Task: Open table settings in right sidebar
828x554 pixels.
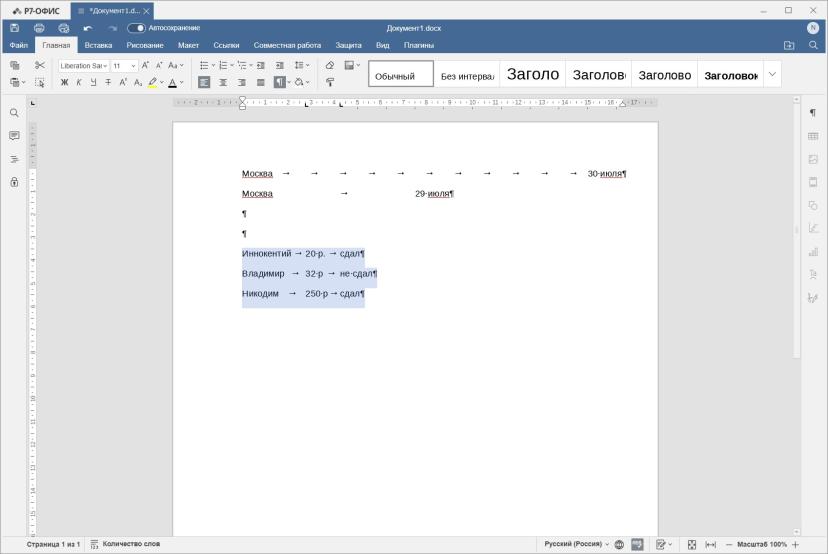Action: click(813, 136)
